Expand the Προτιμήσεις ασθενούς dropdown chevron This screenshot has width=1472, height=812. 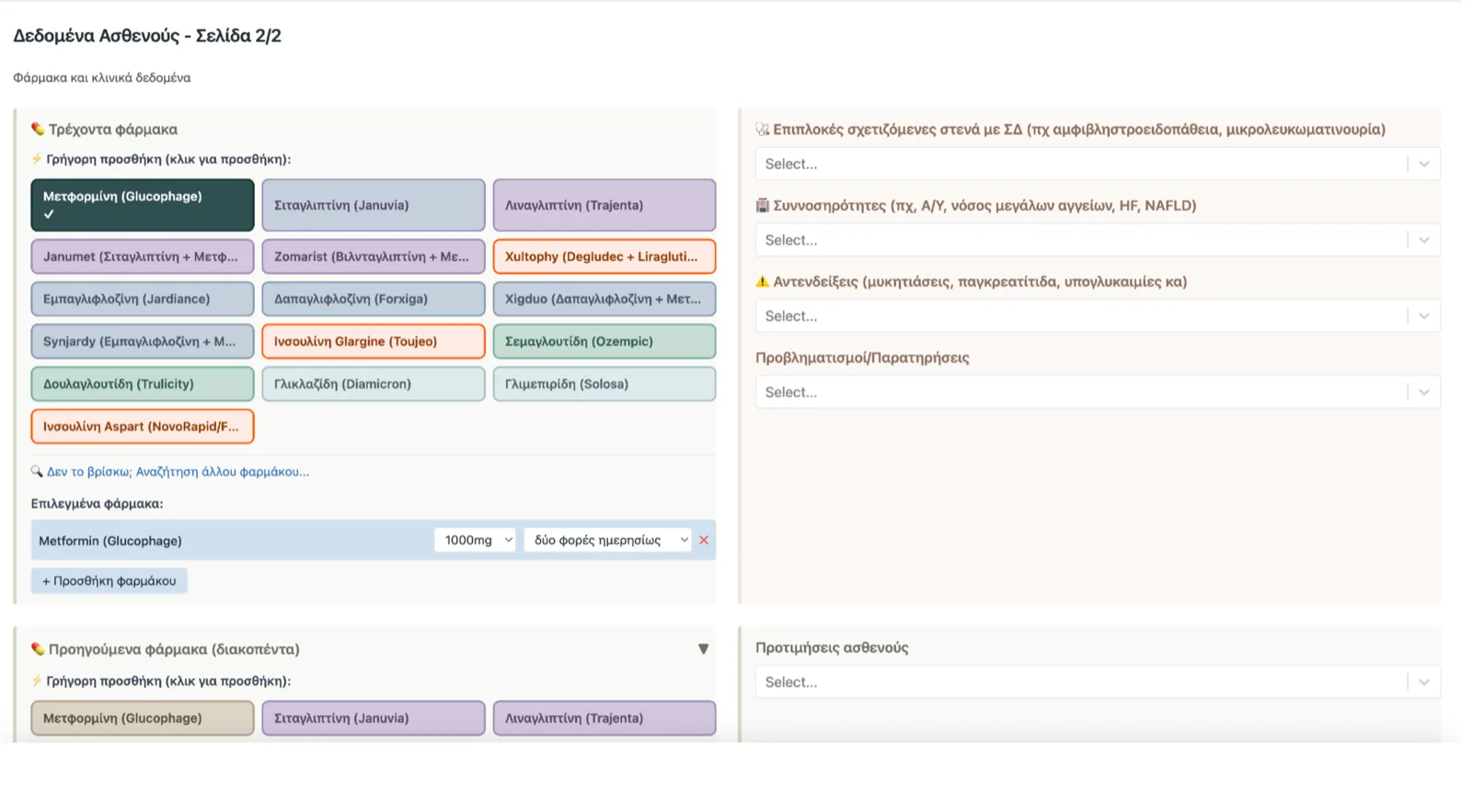[x=1424, y=682]
